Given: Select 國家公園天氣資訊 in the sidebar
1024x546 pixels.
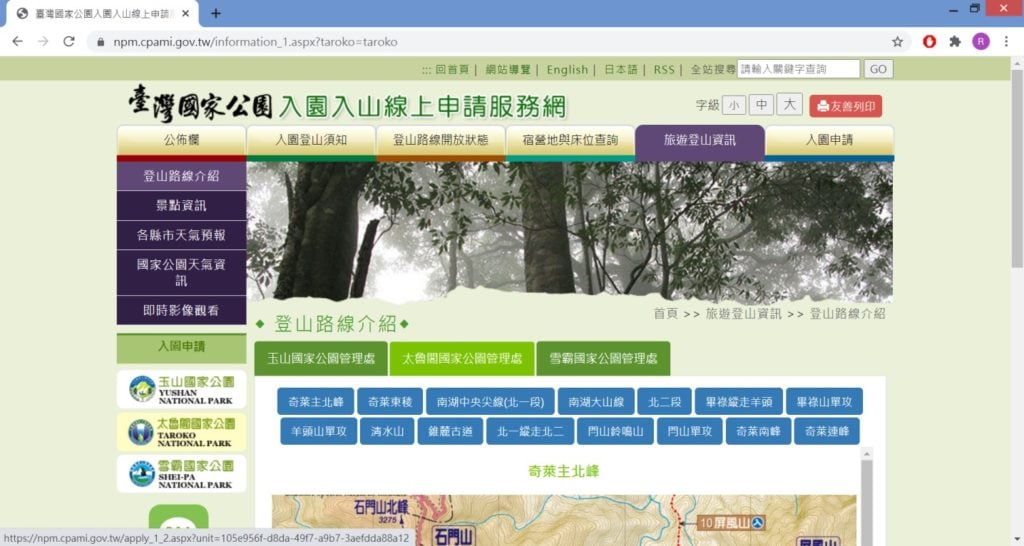Looking at the screenshot, I should coord(181,272).
